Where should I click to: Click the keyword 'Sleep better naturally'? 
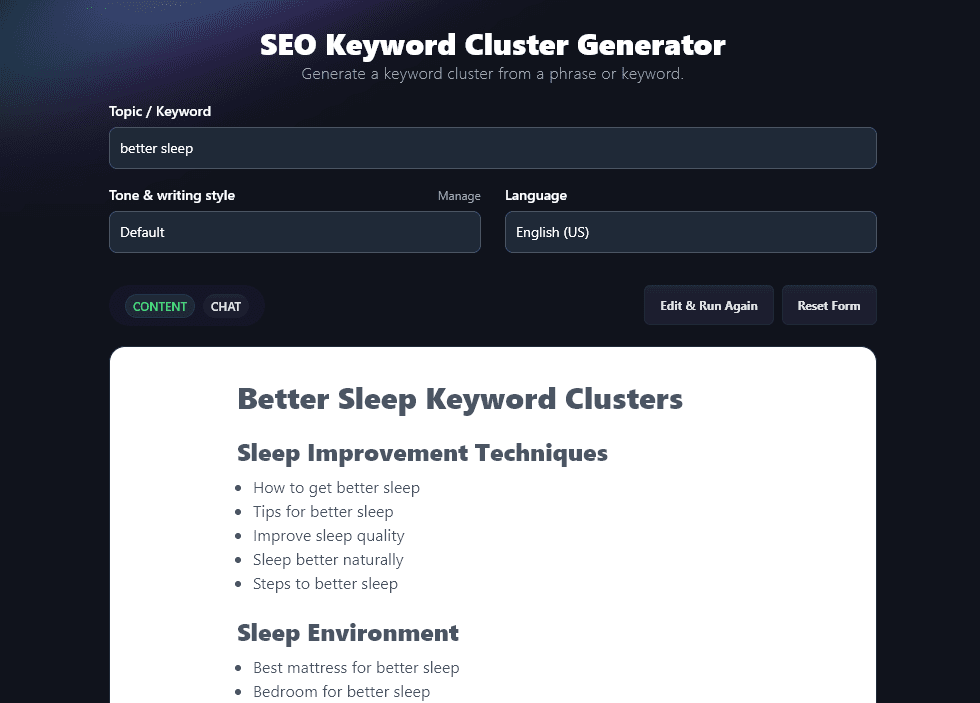(328, 560)
